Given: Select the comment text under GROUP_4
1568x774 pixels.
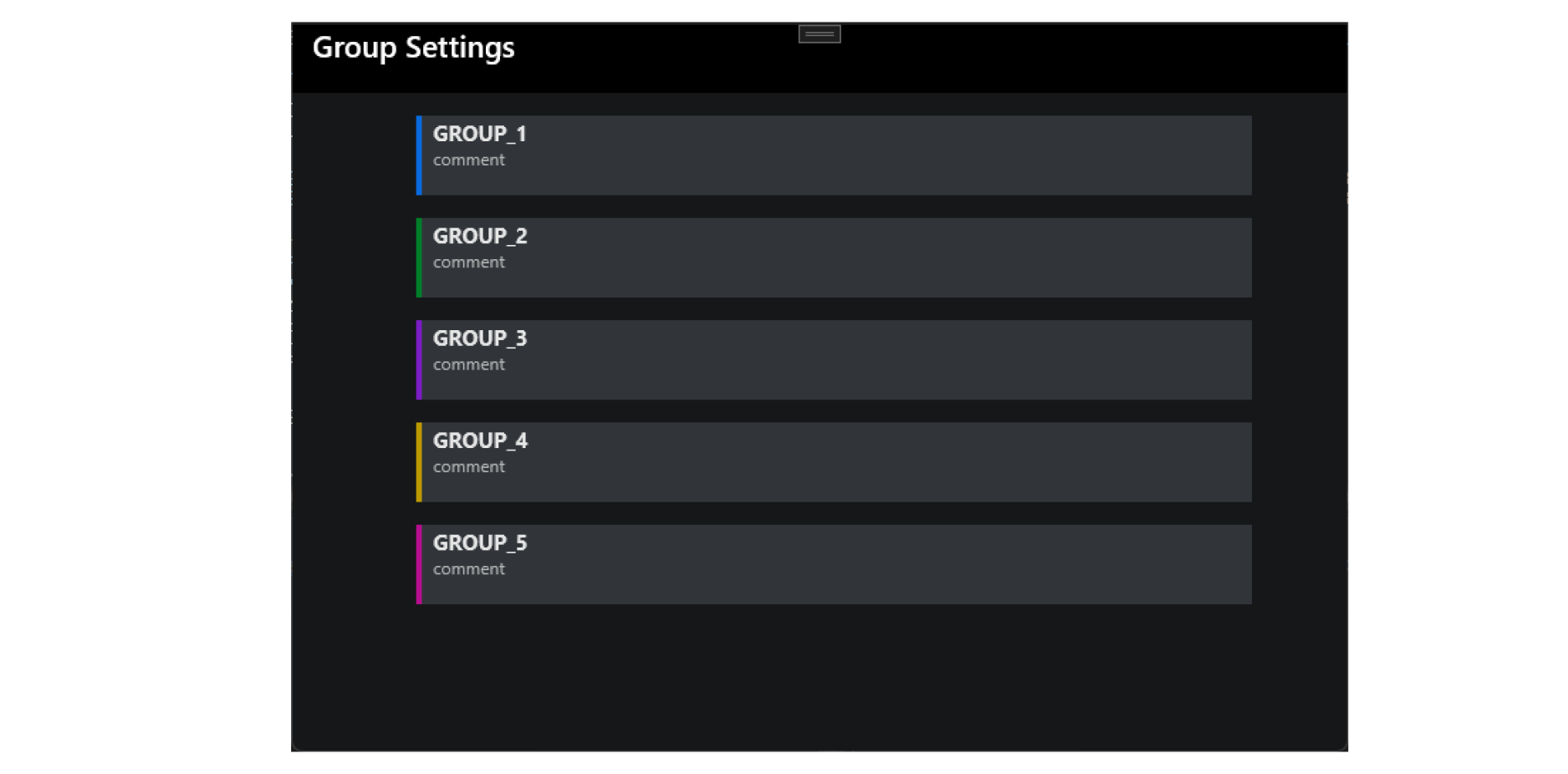Looking at the screenshot, I should tap(468, 467).
